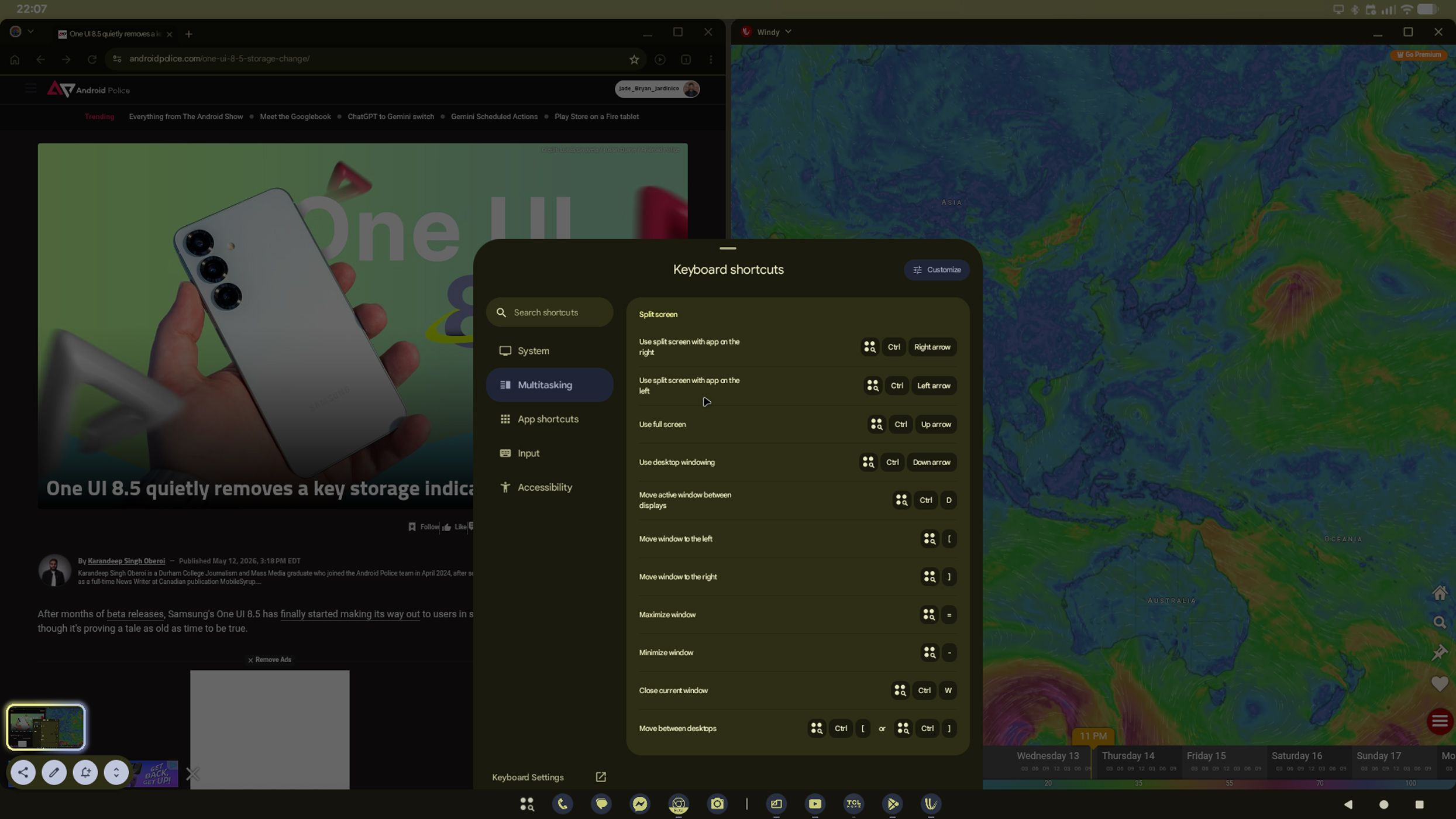Open the Phone app in the taskbar
Viewport: 1456px width, 819px height.
tap(562, 804)
